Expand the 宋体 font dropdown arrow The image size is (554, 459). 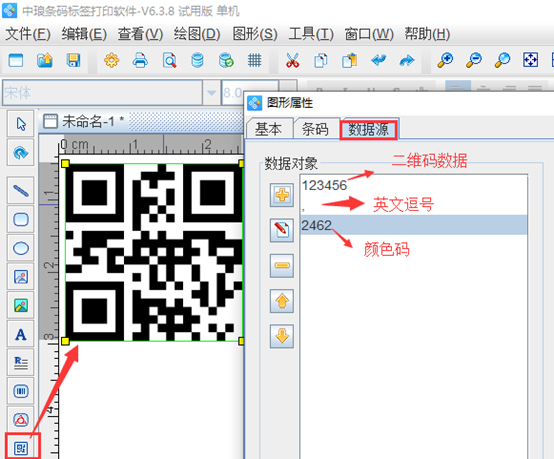coord(212,93)
